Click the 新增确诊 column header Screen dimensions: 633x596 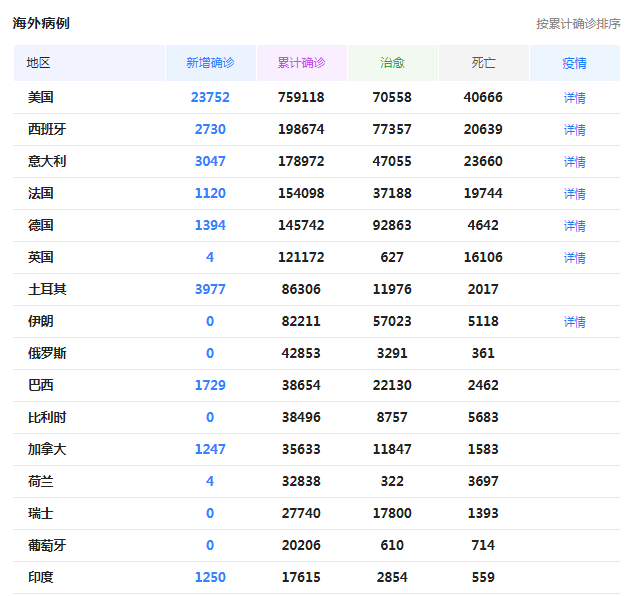pyautogui.click(x=210, y=63)
